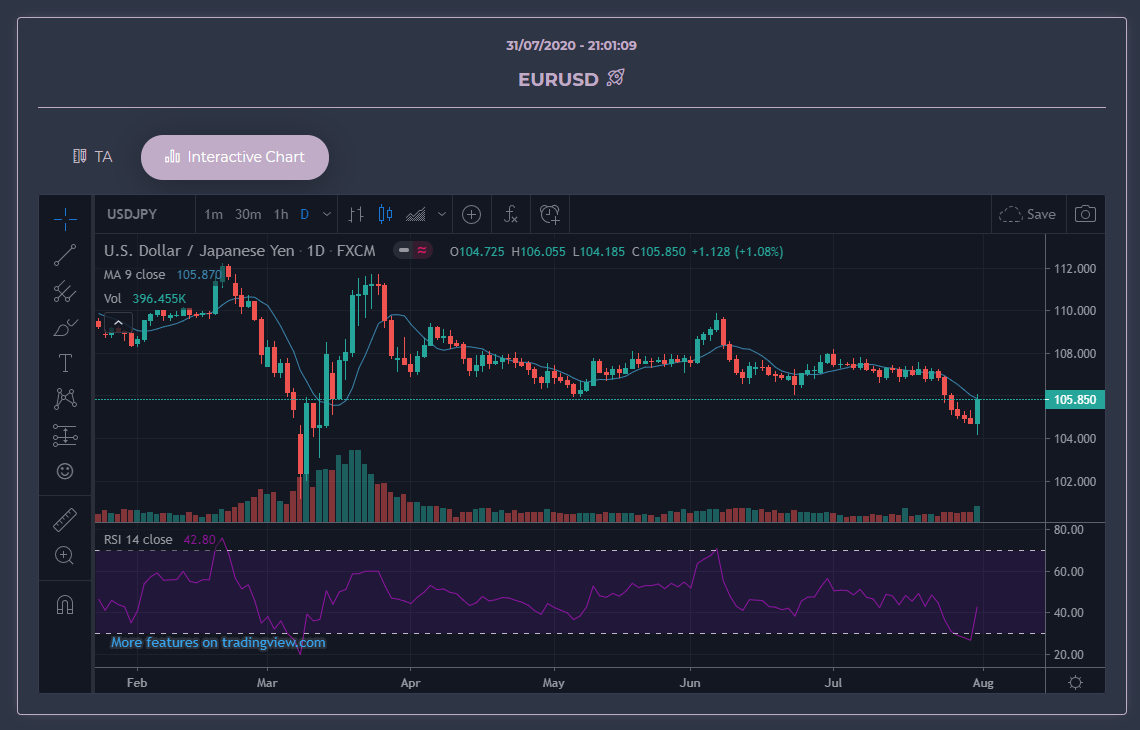Select the zoom-in magnifier tool
Viewport: 1140px width, 730px height.
[x=64, y=555]
